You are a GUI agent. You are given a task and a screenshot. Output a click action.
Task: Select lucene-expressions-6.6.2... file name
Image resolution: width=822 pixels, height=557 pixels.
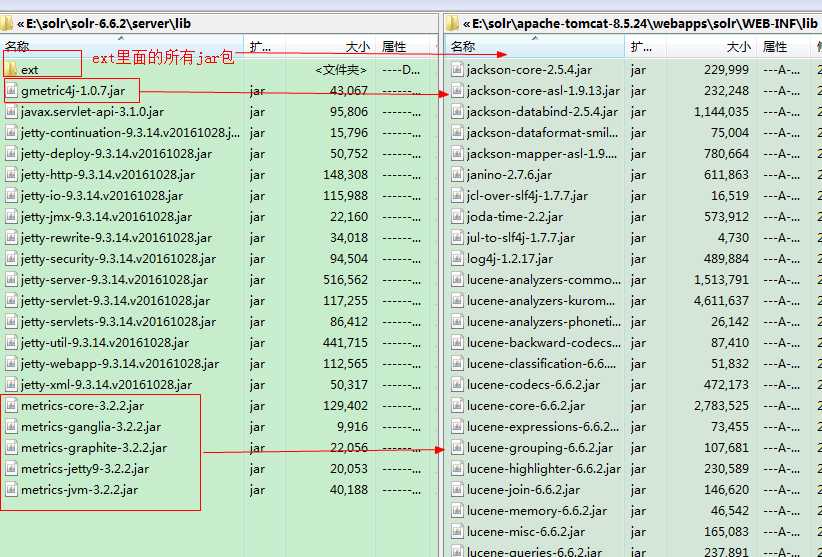pos(543,427)
